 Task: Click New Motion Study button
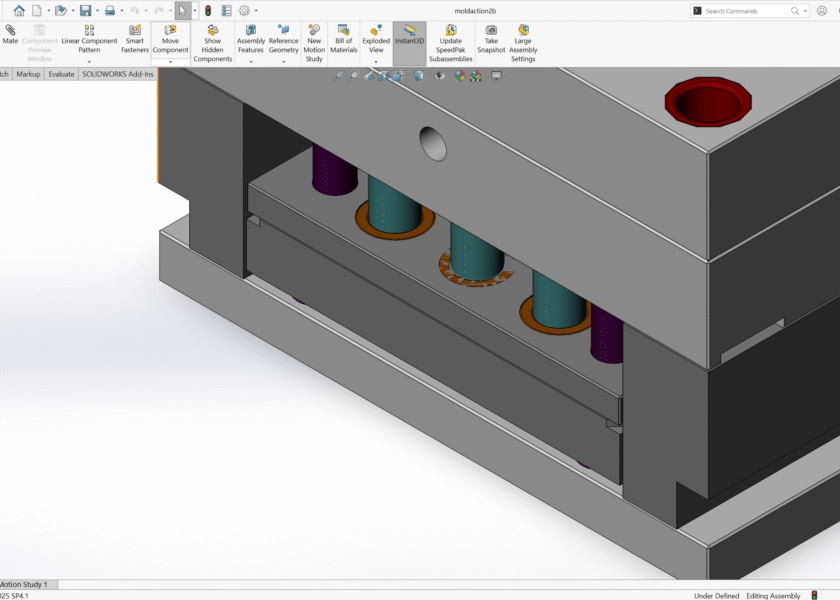(314, 44)
